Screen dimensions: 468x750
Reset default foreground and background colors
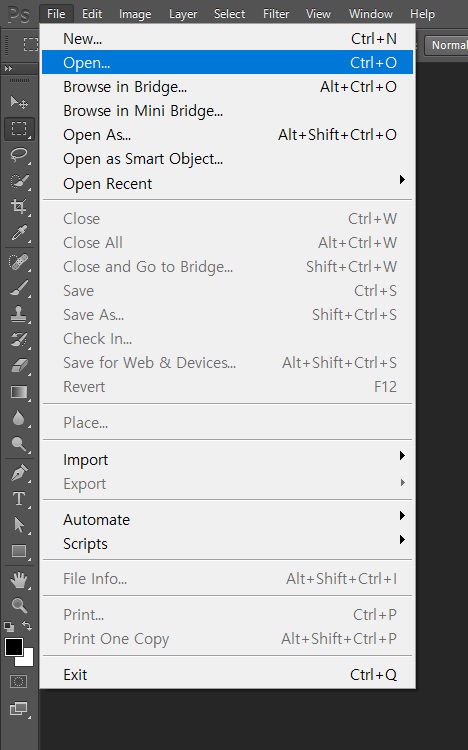(x=9, y=627)
